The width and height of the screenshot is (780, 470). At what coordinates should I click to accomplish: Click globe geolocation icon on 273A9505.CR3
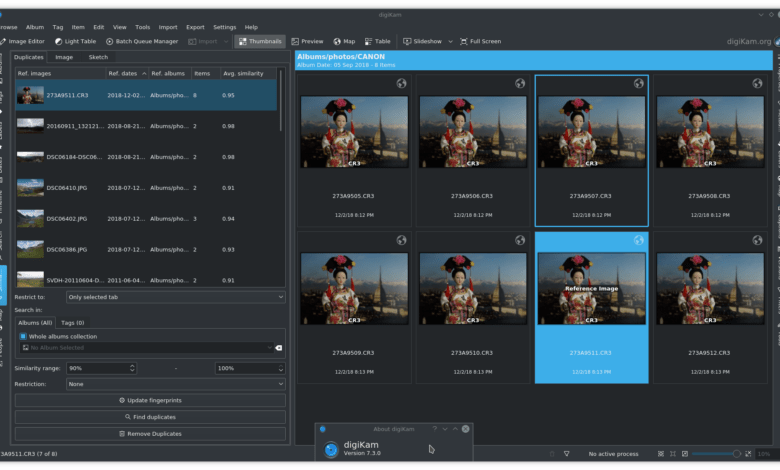click(401, 84)
